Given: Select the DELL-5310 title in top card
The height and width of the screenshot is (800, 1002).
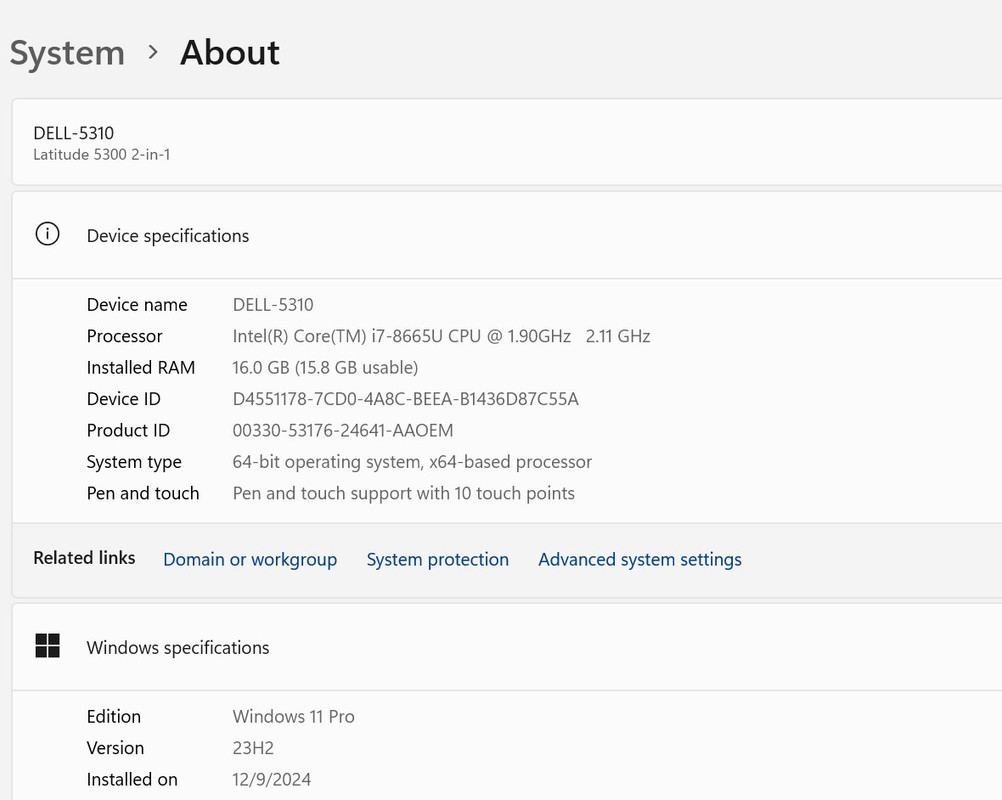Looking at the screenshot, I should [x=73, y=133].
